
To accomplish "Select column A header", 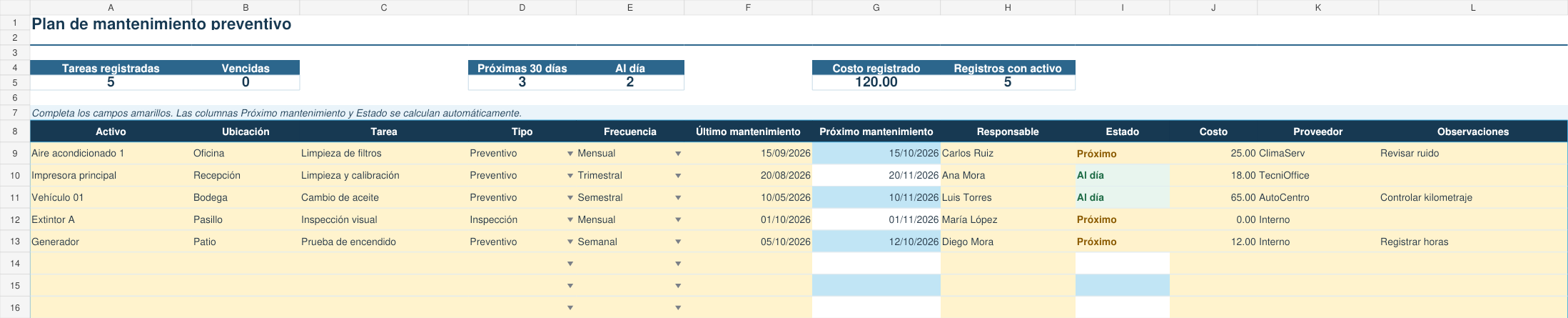I will click(111, 7).
